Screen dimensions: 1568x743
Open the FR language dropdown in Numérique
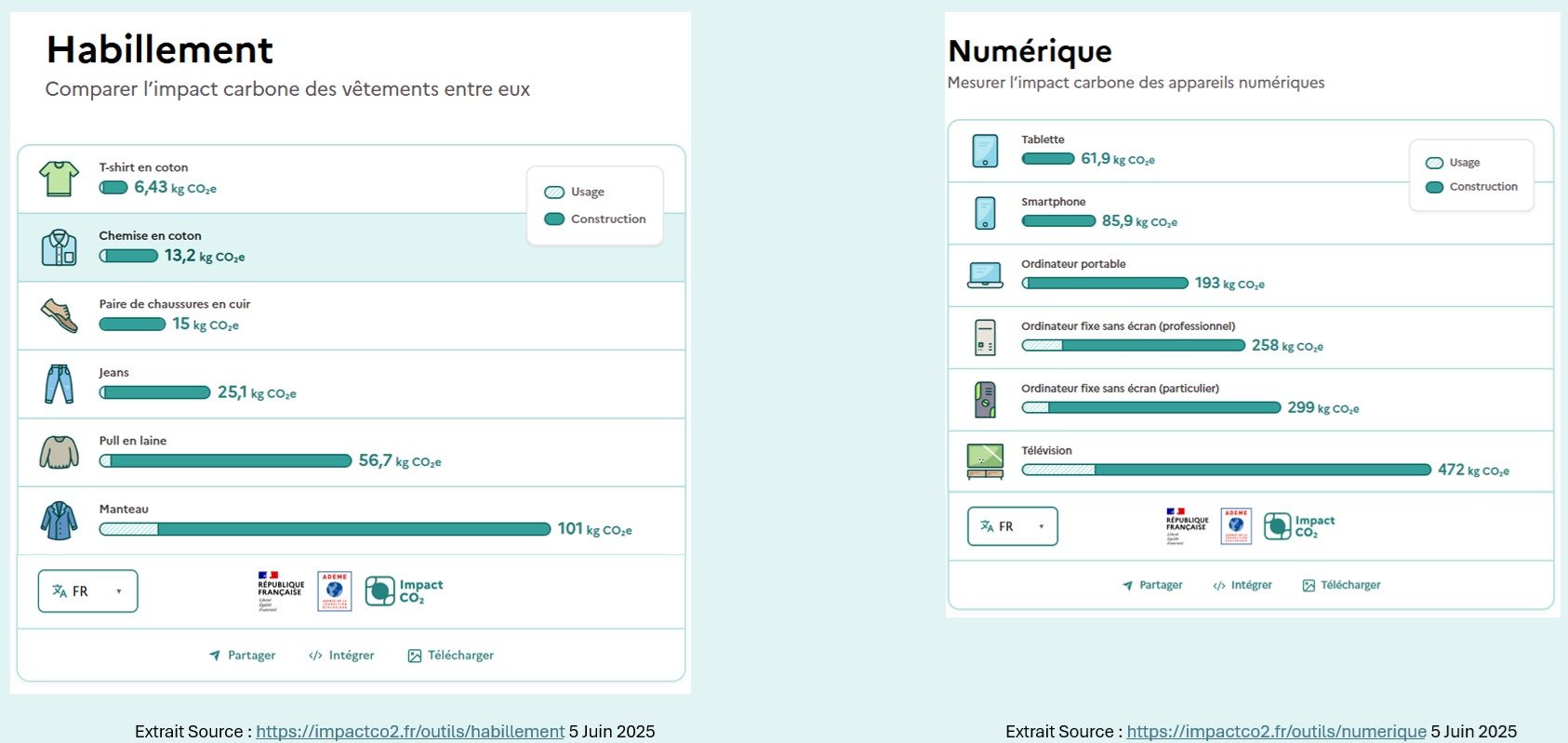[x=1012, y=526]
